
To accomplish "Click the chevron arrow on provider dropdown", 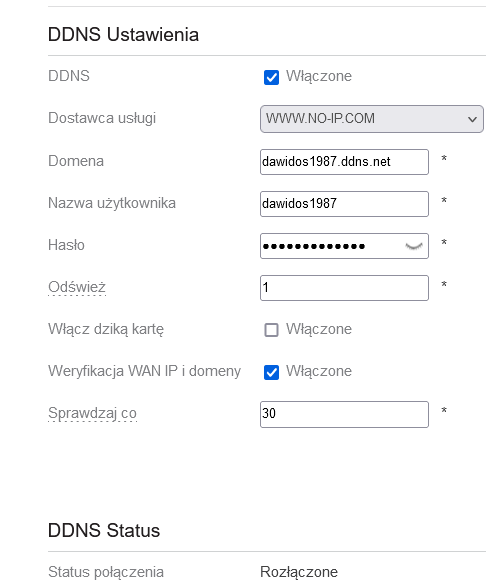I will tap(472, 119).
